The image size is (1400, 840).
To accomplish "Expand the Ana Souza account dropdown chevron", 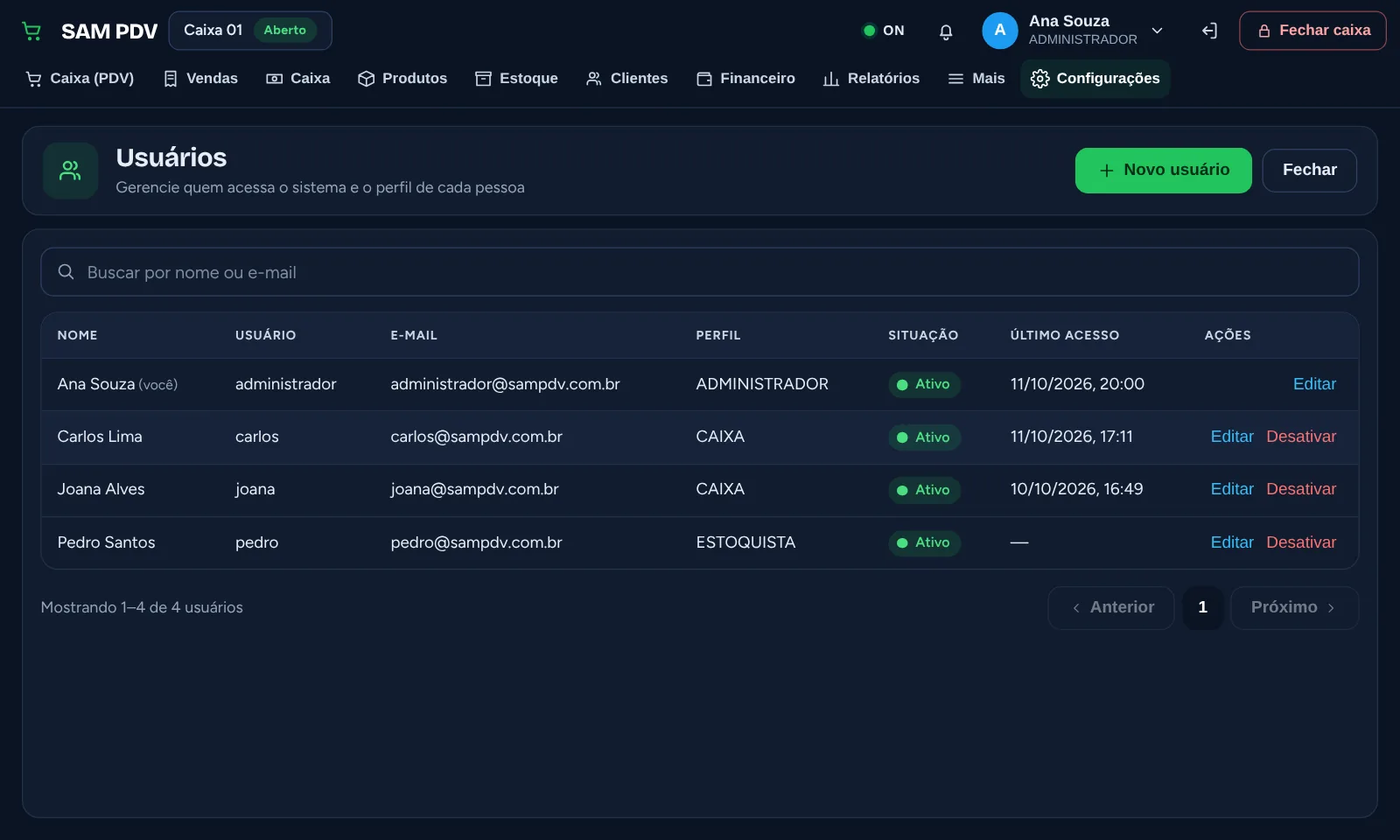I will click(1157, 31).
